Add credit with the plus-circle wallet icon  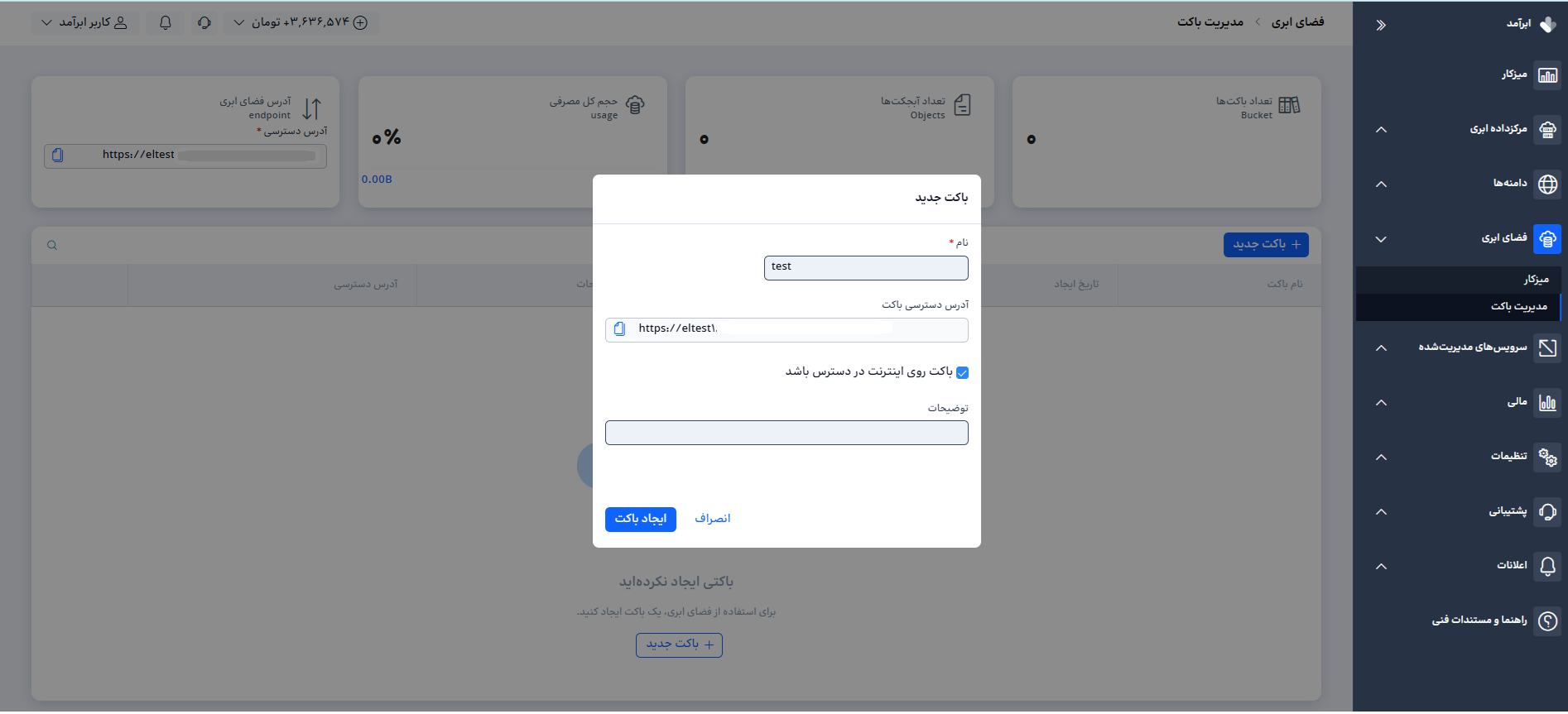coord(360,23)
